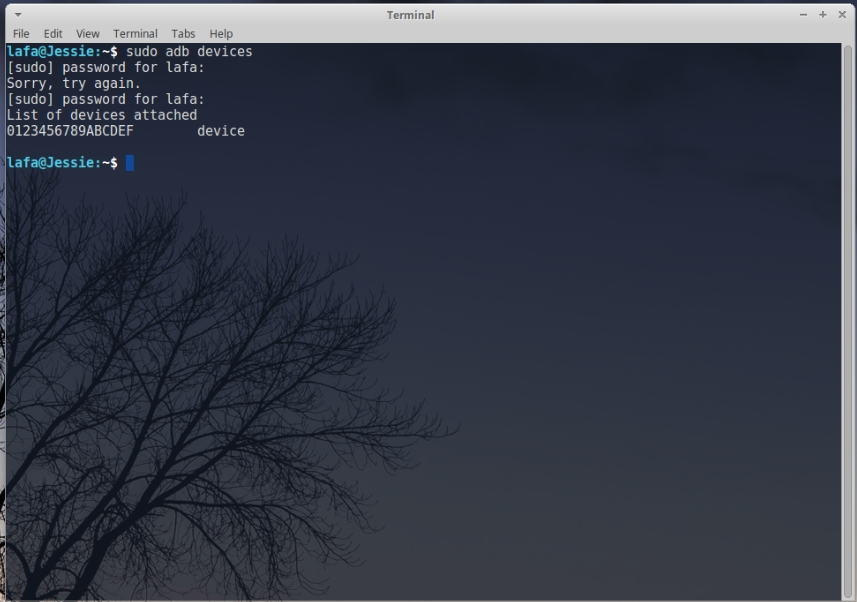
Task: Open the Tabs menu
Action: tap(183, 33)
